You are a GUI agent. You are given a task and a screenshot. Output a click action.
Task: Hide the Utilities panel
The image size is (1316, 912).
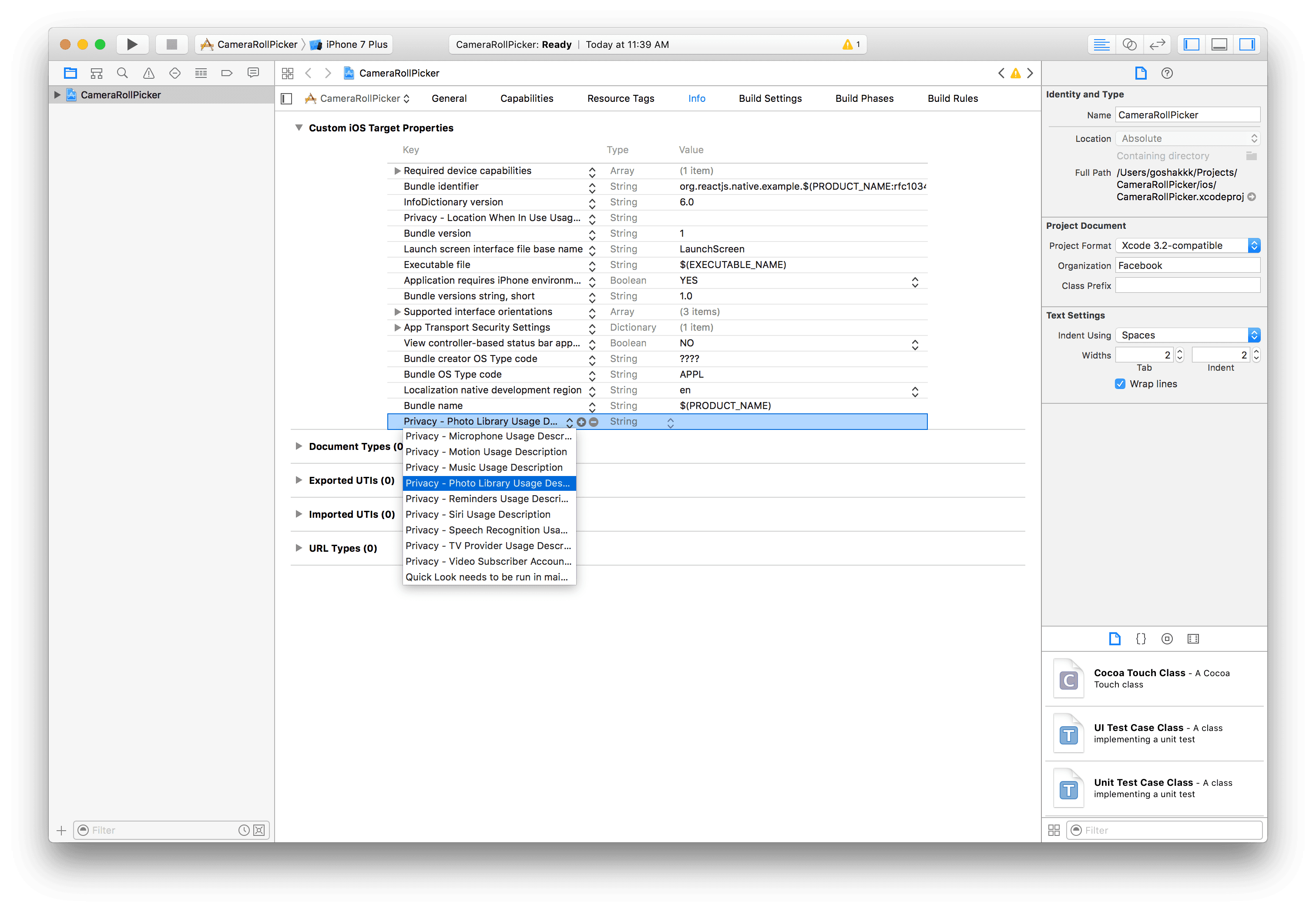coord(1247,44)
